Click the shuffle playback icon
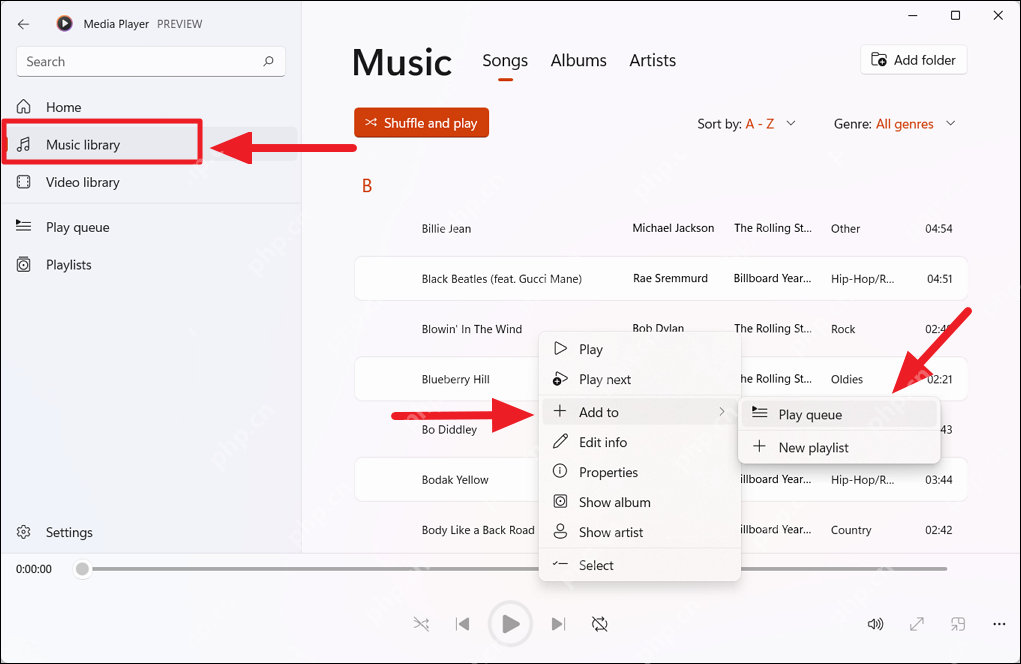The image size is (1021, 664). (x=421, y=624)
